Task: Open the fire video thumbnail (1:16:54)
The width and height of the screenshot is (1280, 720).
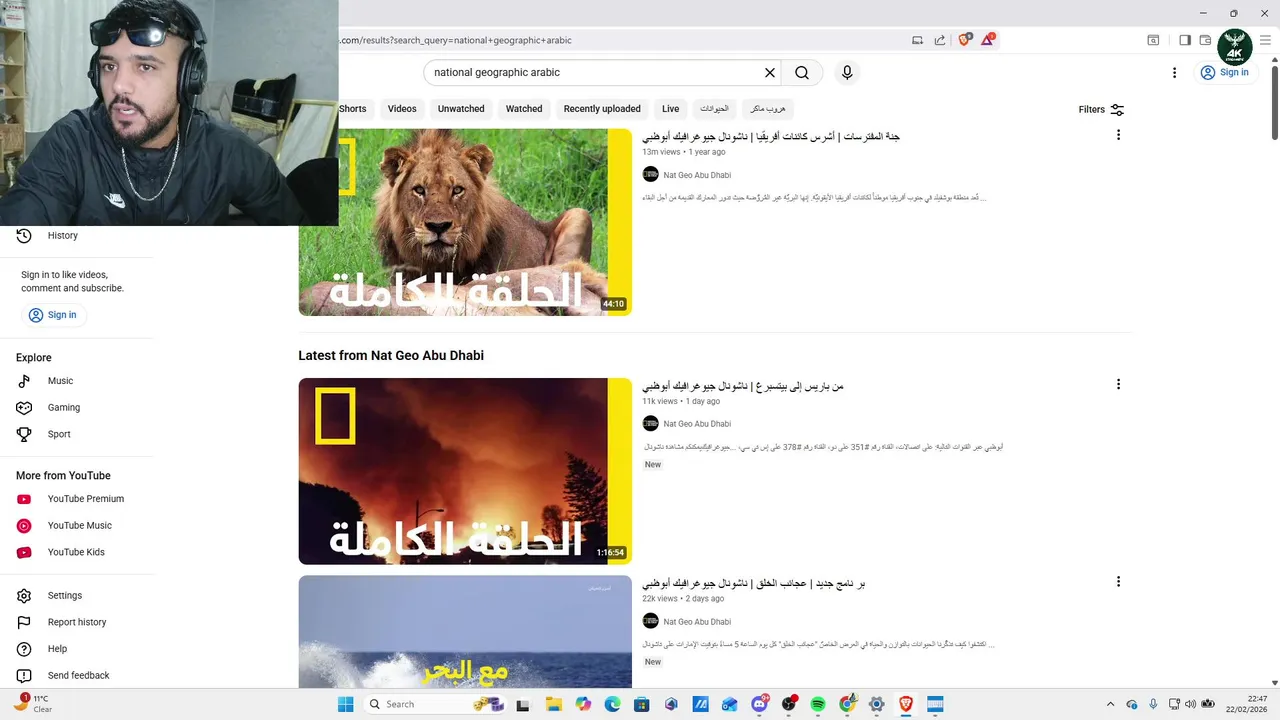Action: 465,471
